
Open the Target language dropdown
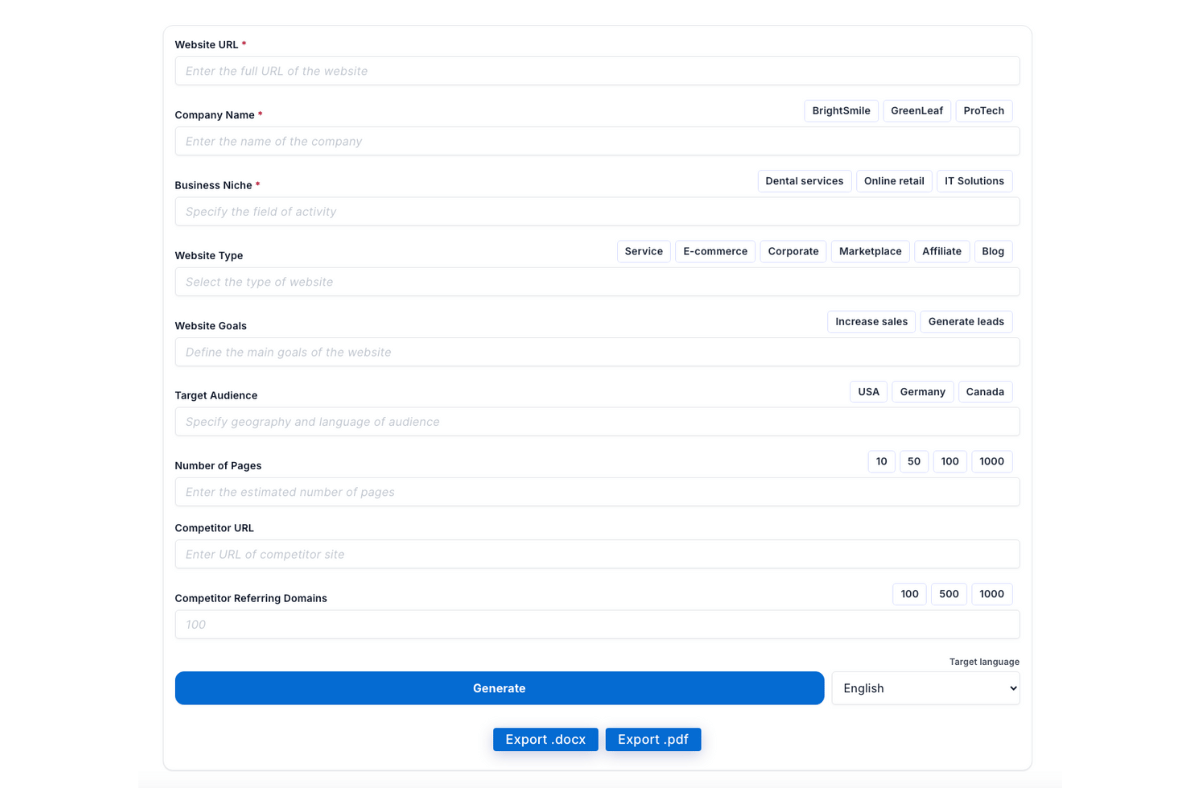(x=925, y=688)
